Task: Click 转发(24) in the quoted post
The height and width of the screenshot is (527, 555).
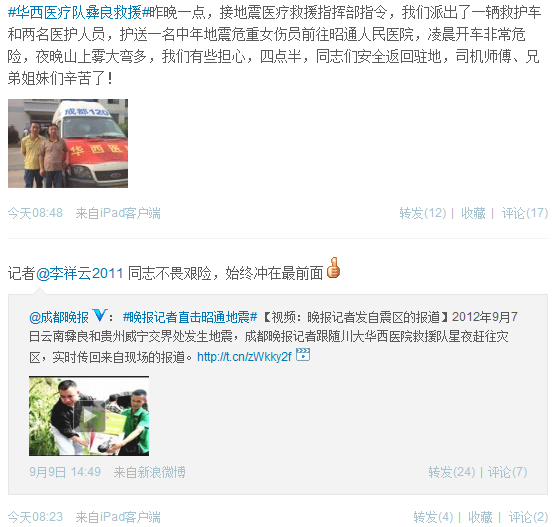Action: tap(452, 472)
